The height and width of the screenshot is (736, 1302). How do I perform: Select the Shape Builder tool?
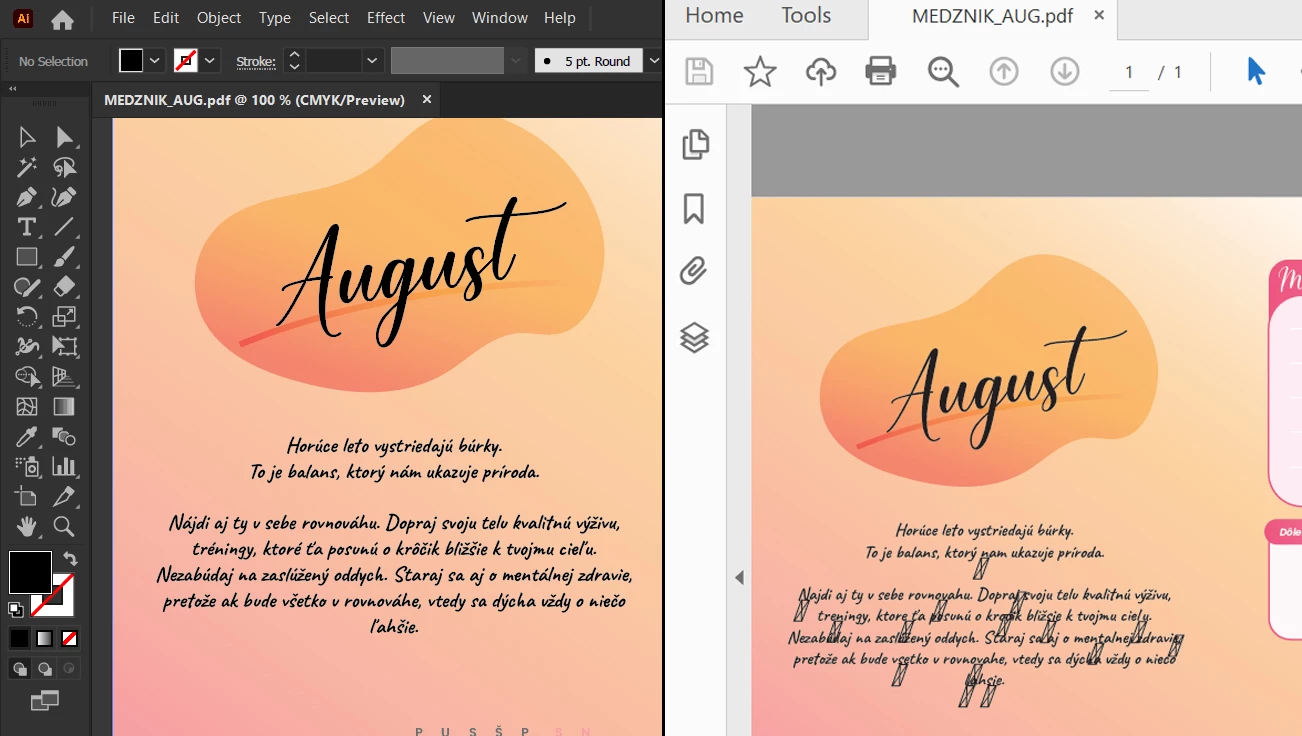pyautogui.click(x=27, y=377)
